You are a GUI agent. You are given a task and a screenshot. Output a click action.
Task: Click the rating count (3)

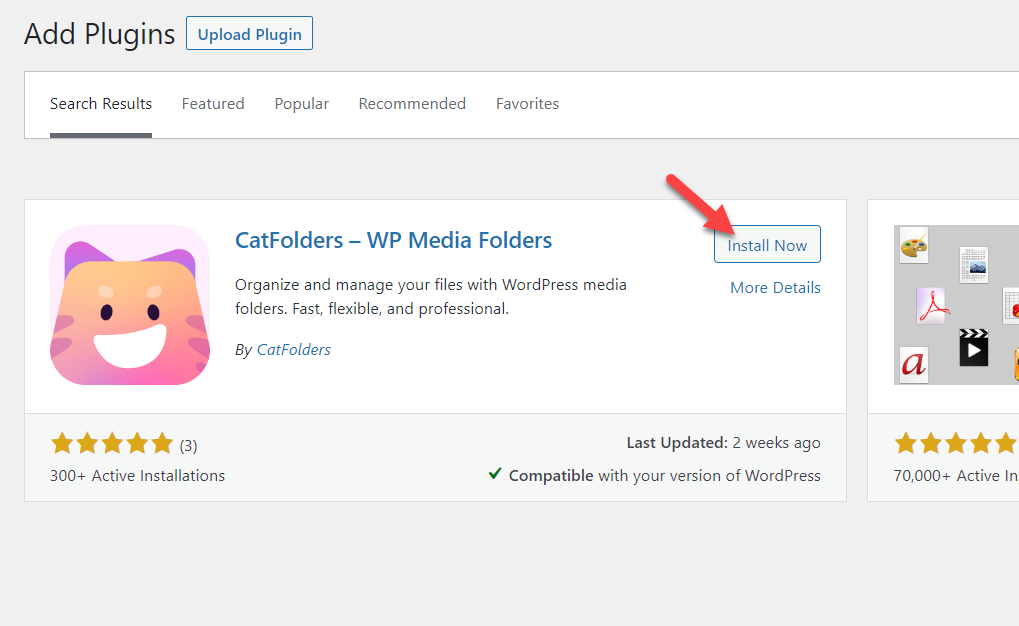(188, 446)
